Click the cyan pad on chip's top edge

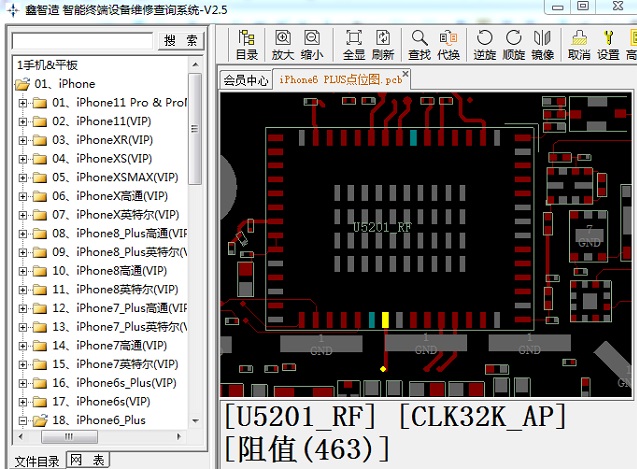pyautogui.click(x=413, y=138)
